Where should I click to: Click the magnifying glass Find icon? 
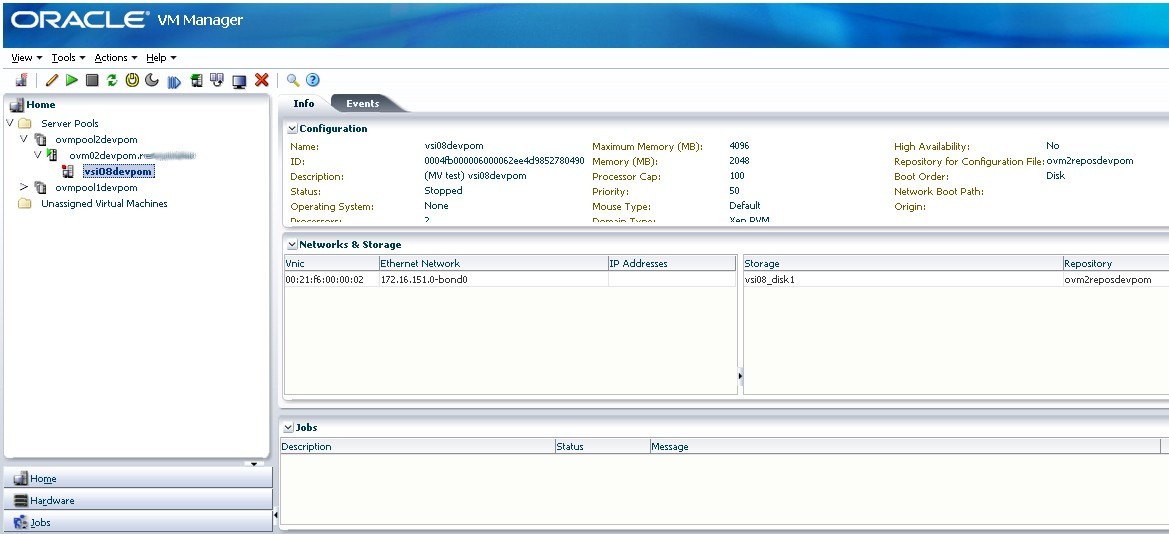click(293, 80)
